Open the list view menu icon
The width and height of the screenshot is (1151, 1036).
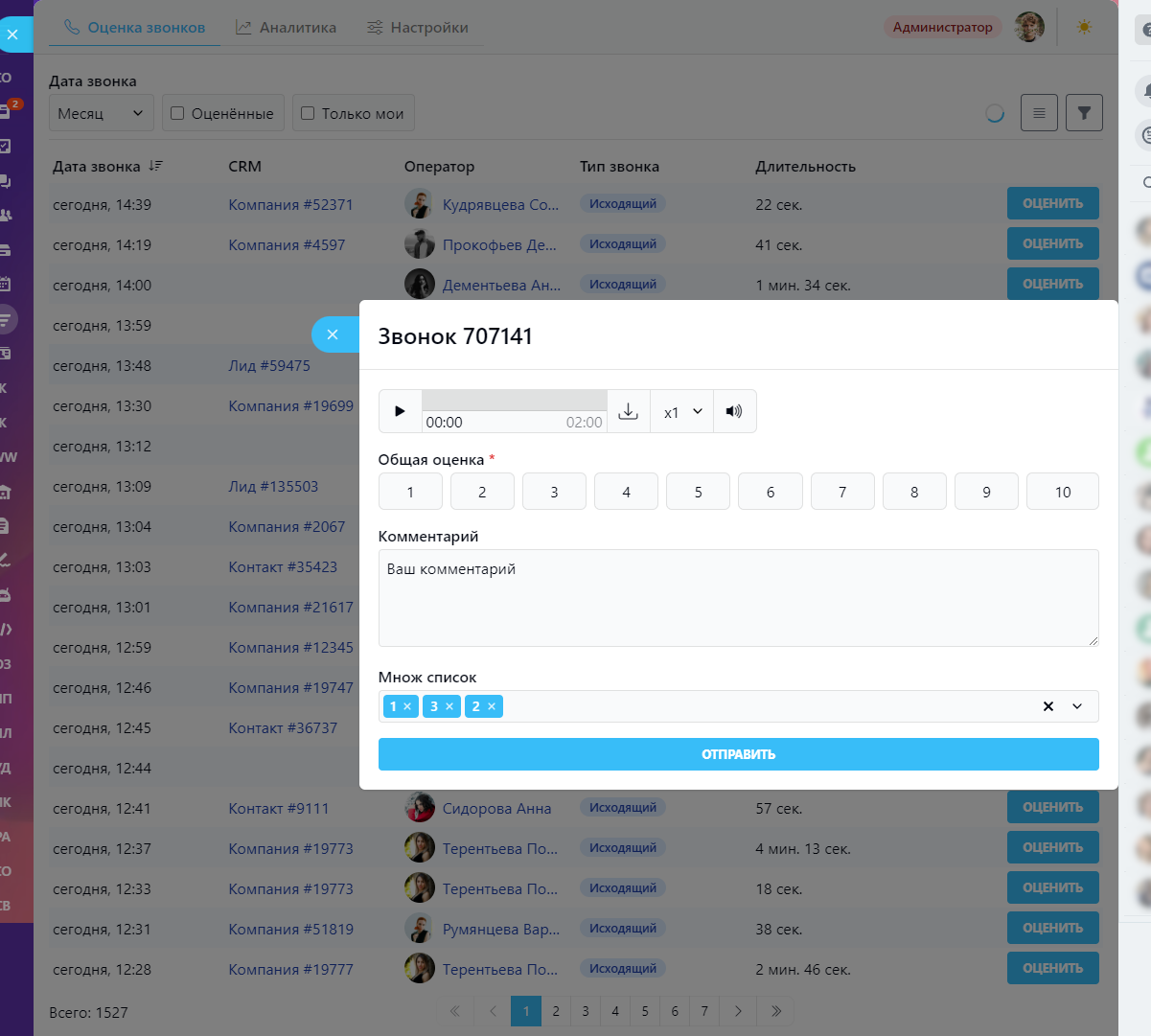[x=1039, y=113]
